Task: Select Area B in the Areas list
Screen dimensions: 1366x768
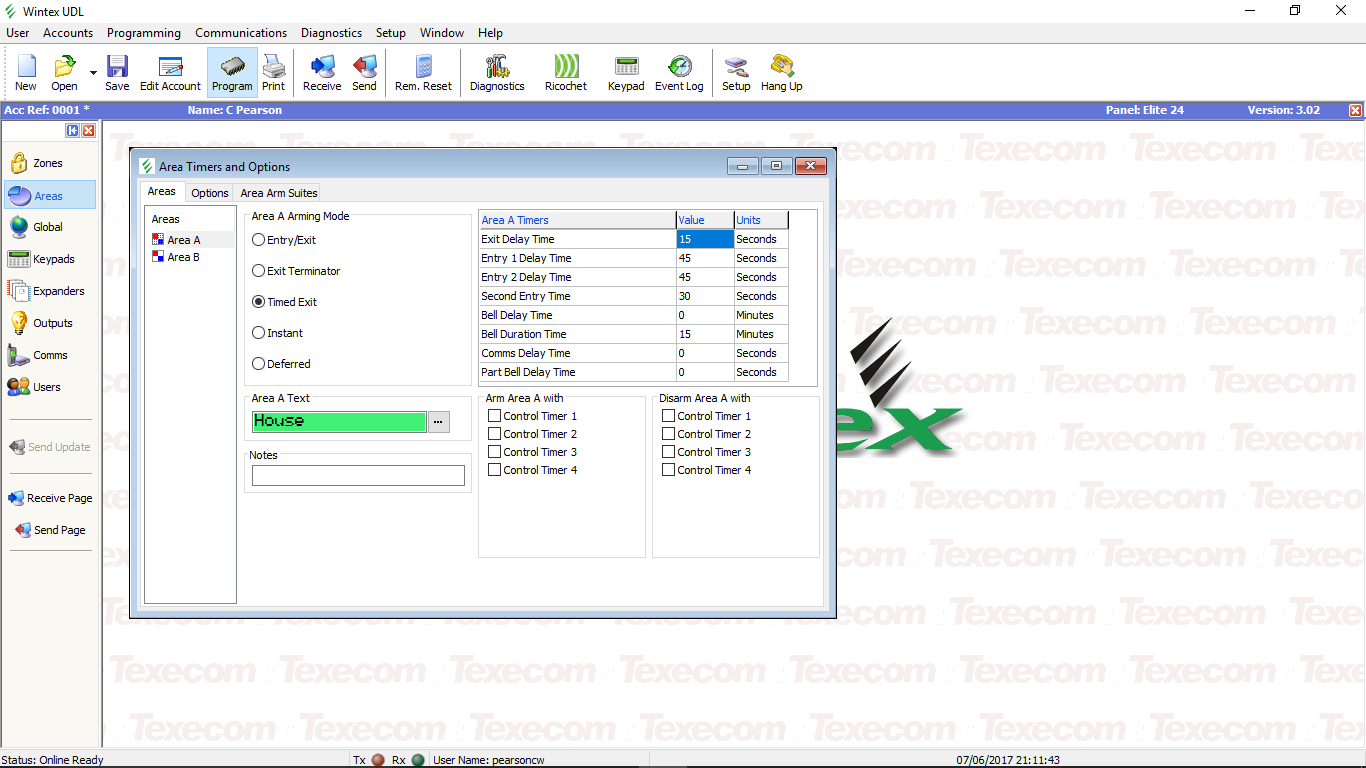Action: coord(183,257)
